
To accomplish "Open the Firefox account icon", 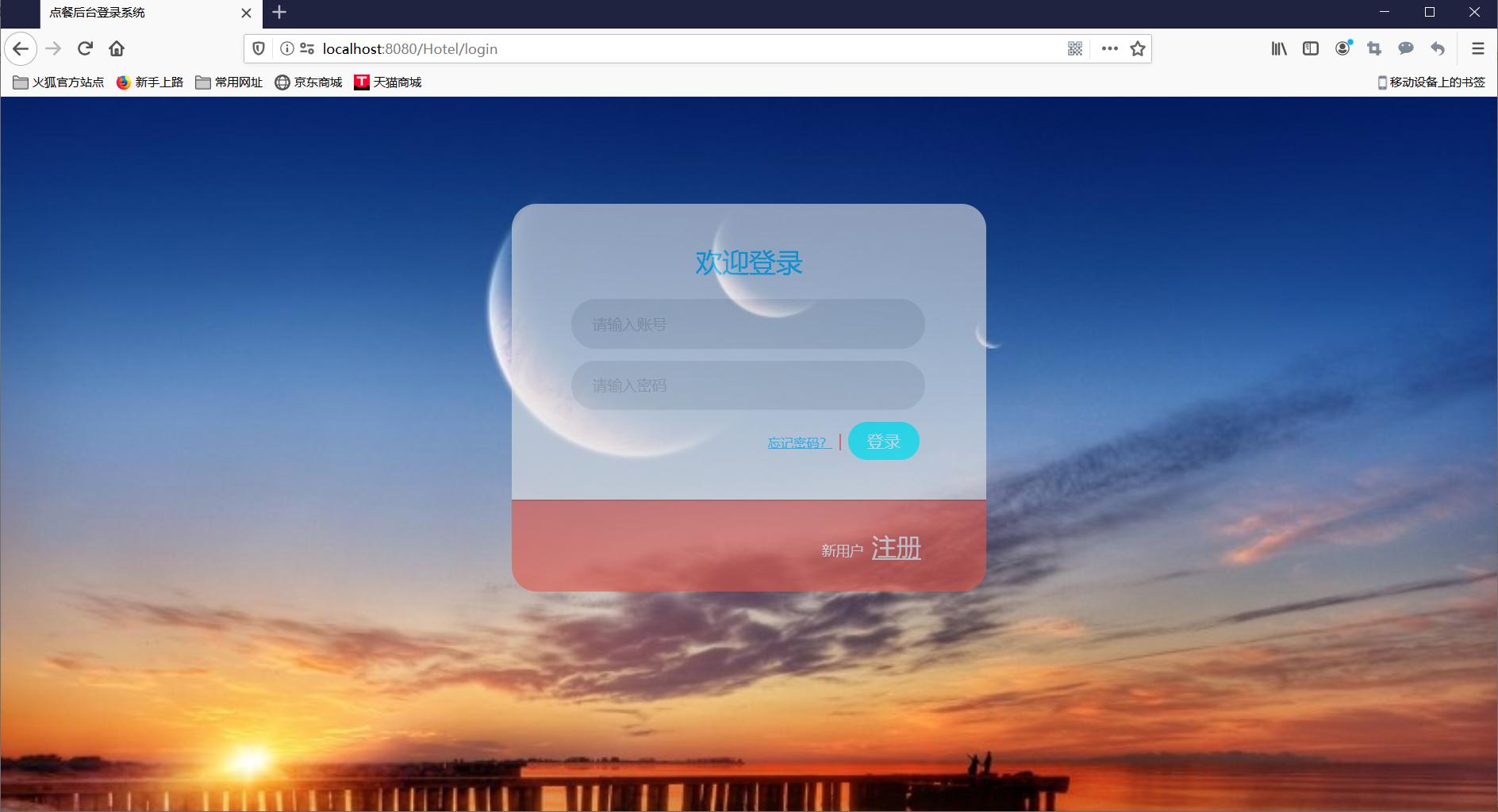I will (x=1342, y=48).
